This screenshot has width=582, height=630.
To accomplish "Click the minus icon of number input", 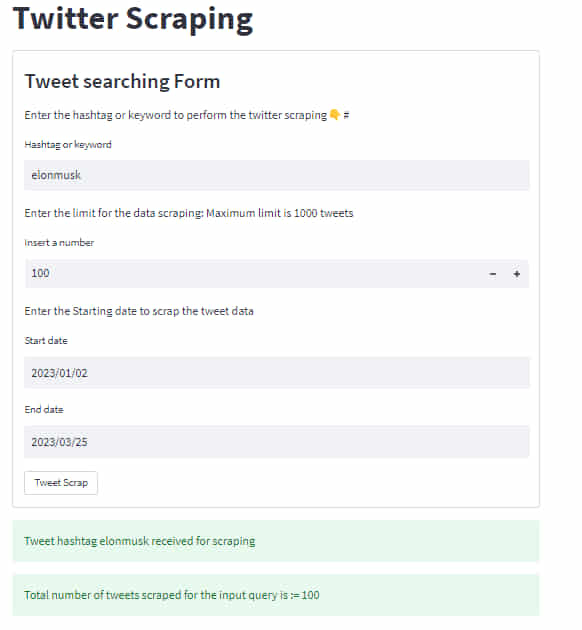I will 492,274.
